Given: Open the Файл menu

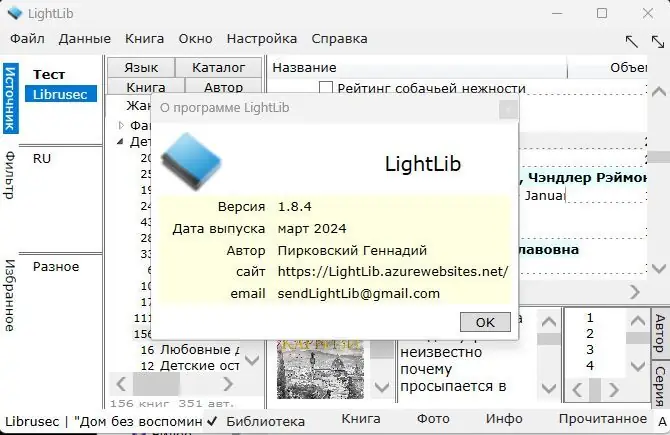Looking at the screenshot, I should (x=27, y=39).
